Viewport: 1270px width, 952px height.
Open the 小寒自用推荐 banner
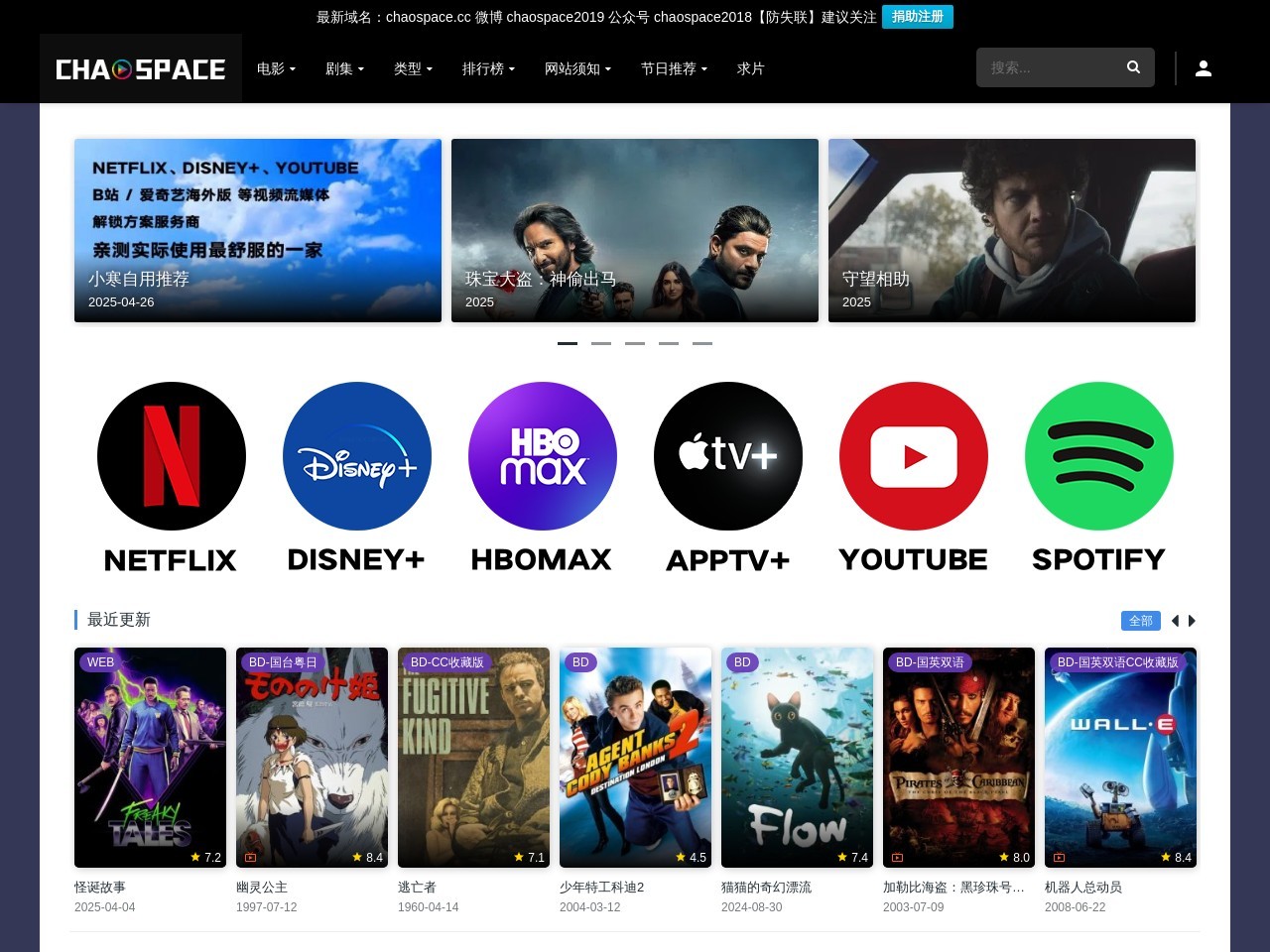coord(258,230)
